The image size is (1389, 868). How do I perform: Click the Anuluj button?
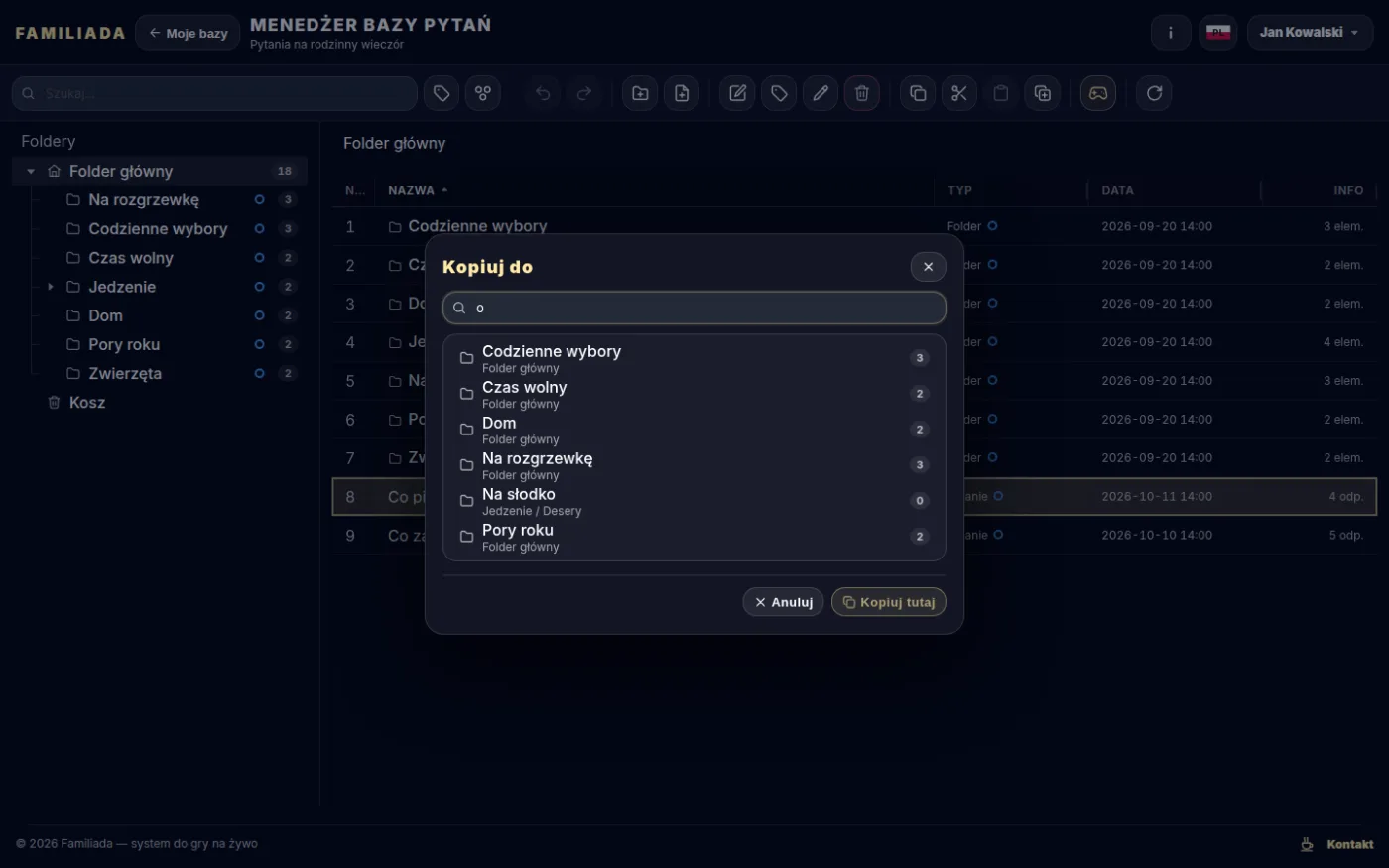783,602
